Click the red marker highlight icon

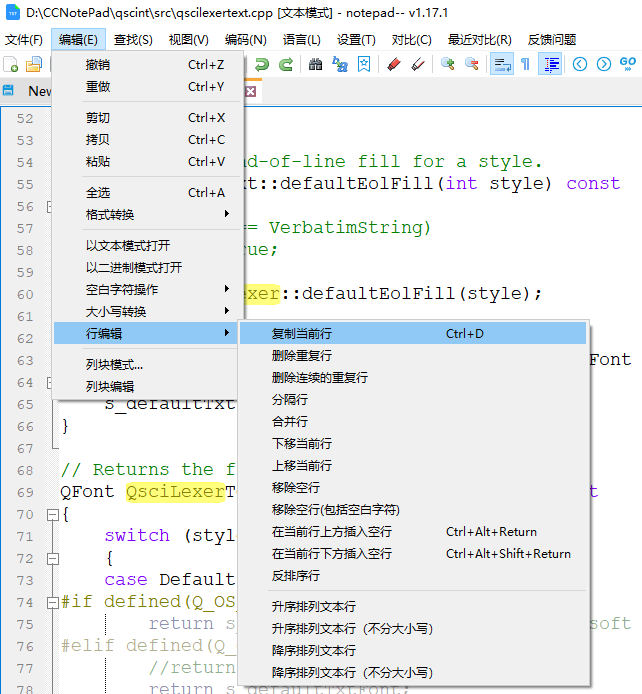click(x=394, y=64)
